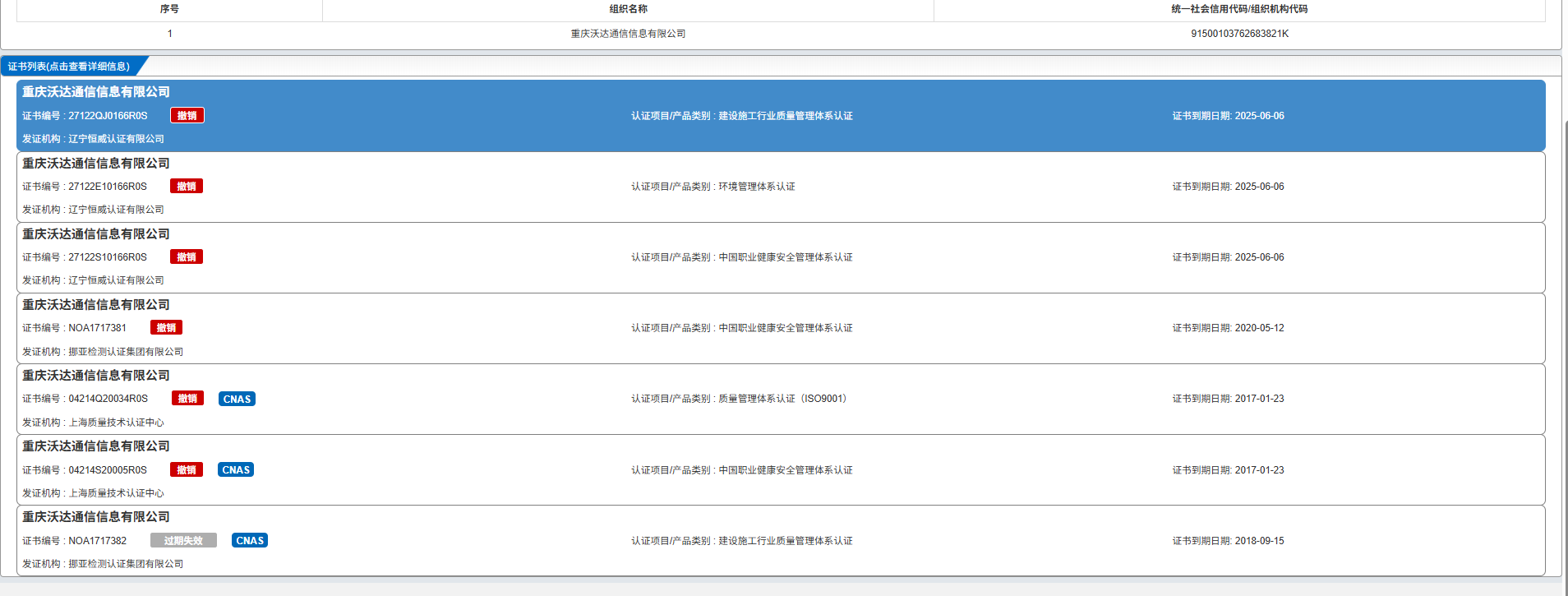
Task: Click issuing body under certificate 04214Q20034R0S
Action: click(x=116, y=423)
